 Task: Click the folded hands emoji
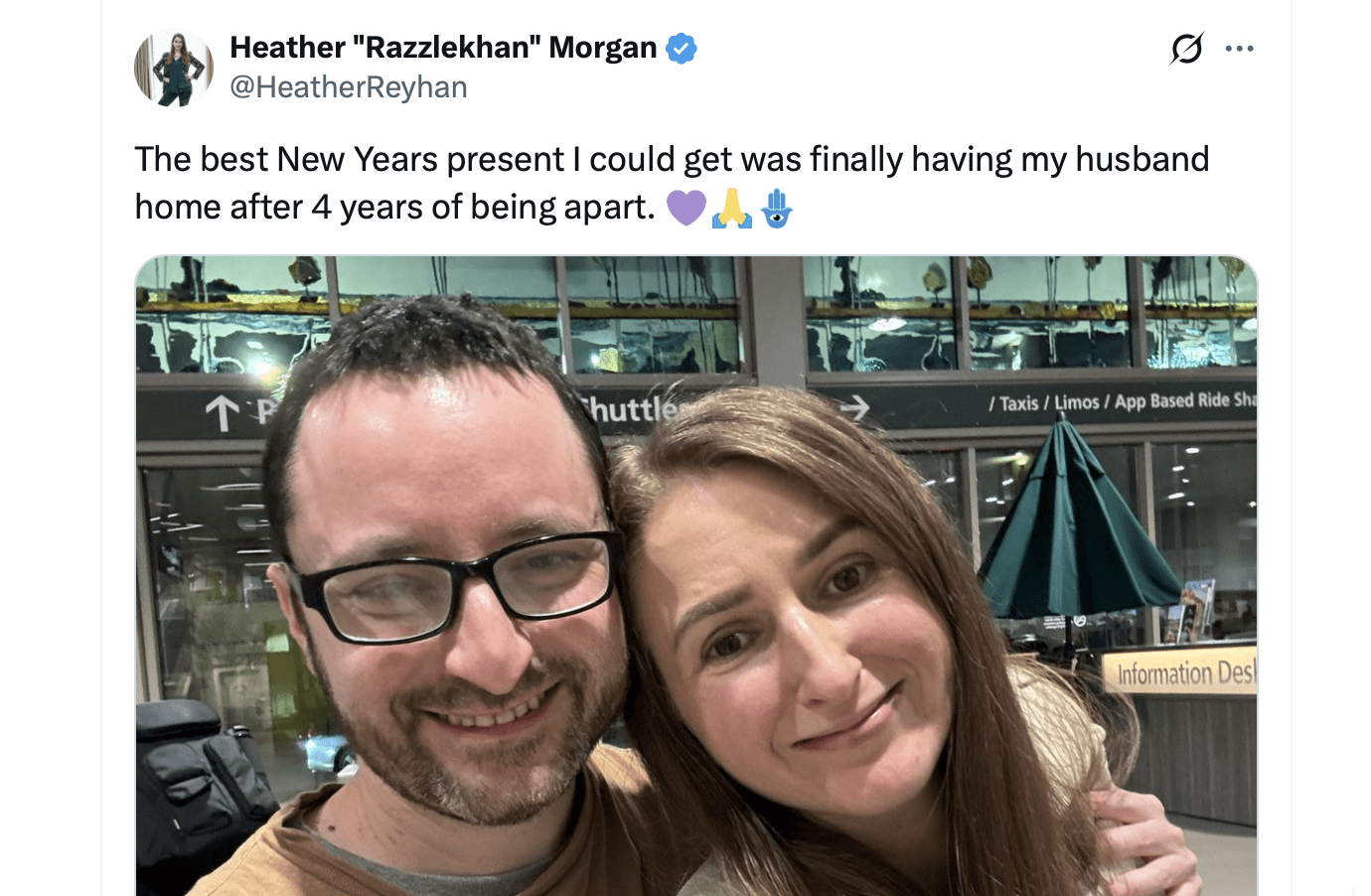pyautogui.click(x=731, y=208)
